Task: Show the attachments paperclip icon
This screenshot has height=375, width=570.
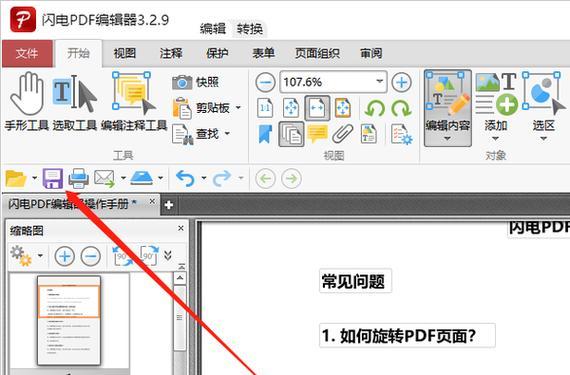Action: [343, 134]
